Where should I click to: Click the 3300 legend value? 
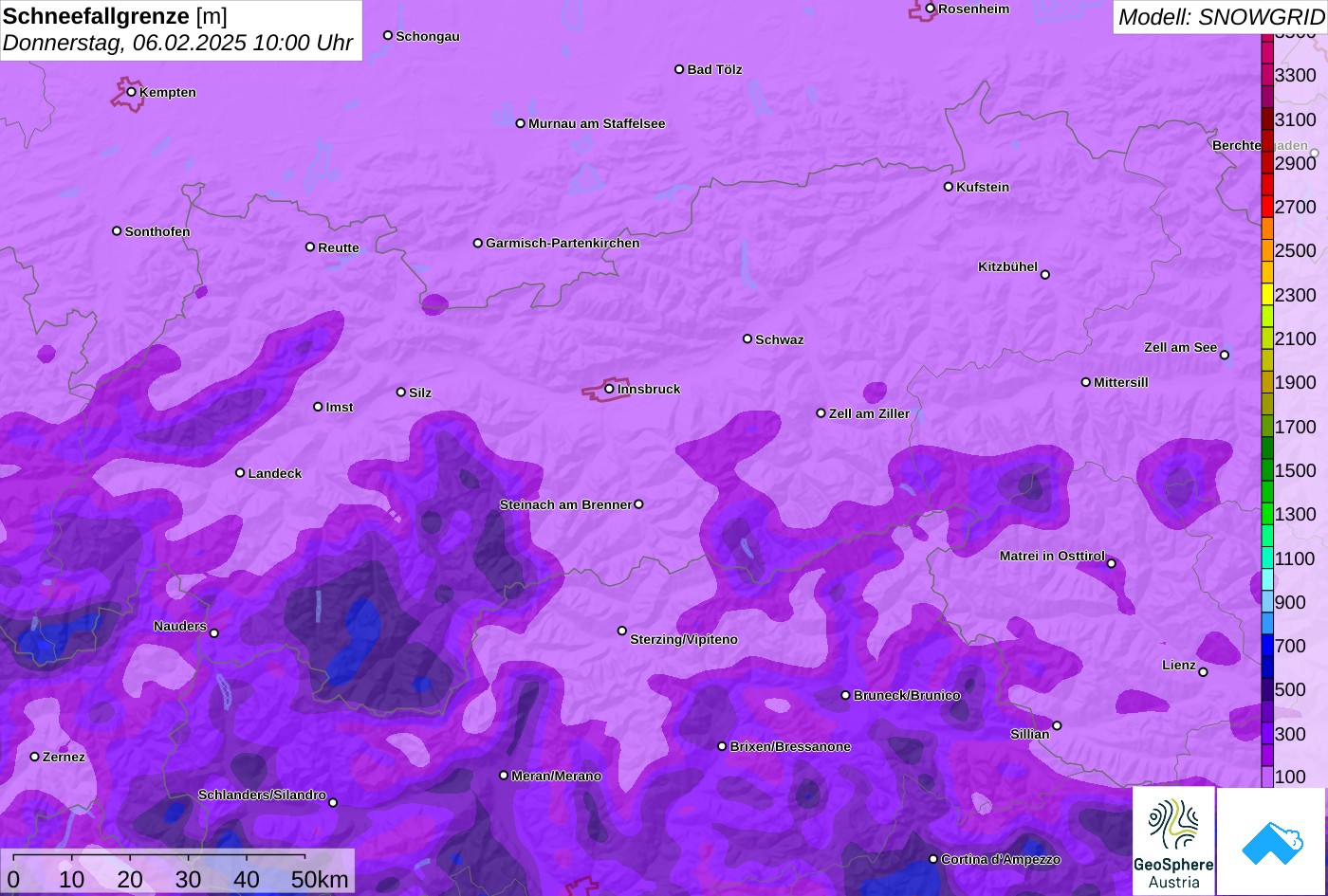(x=1296, y=75)
